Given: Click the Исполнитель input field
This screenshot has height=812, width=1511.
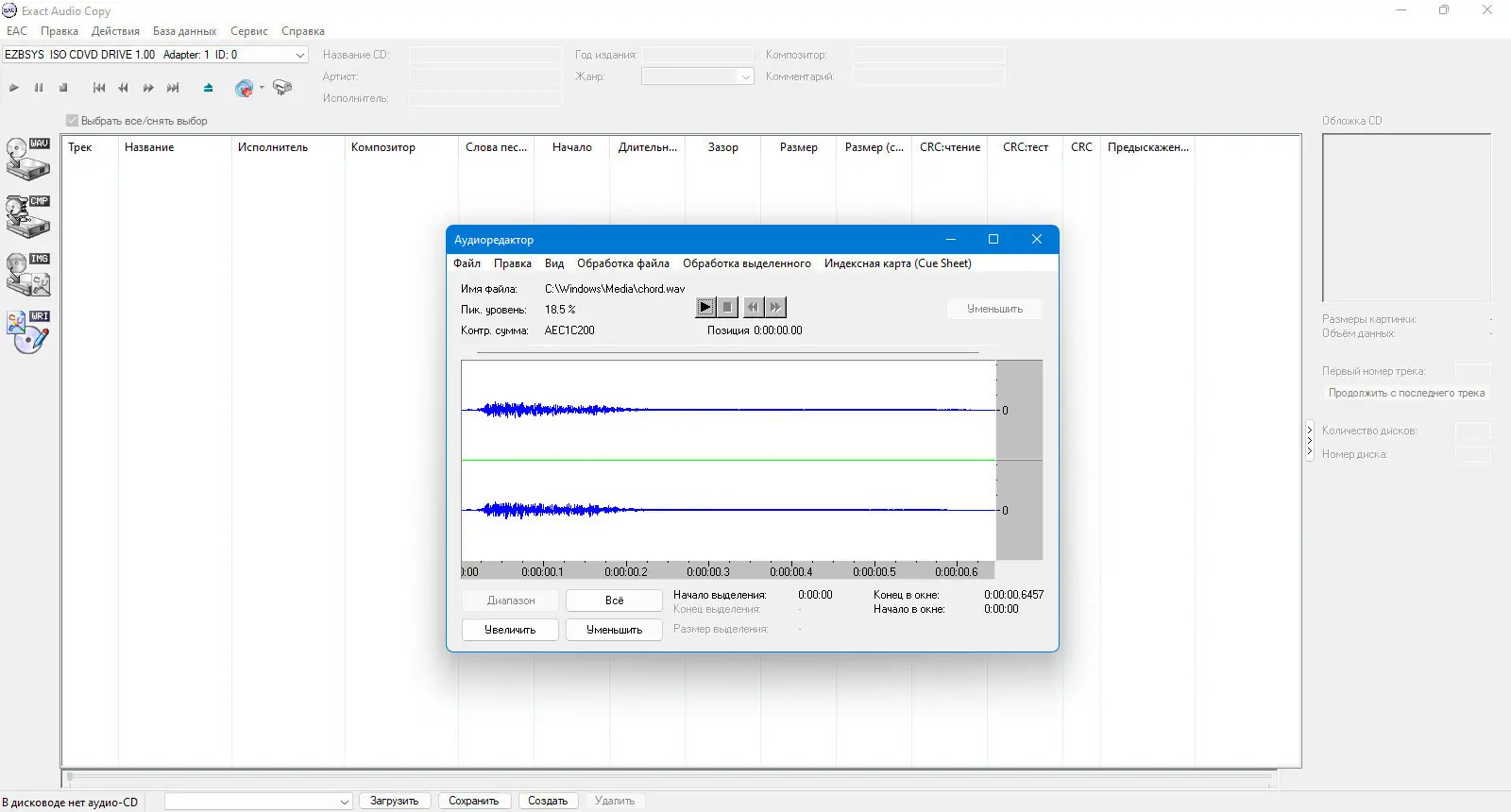Looking at the screenshot, I should pyautogui.click(x=485, y=98).
